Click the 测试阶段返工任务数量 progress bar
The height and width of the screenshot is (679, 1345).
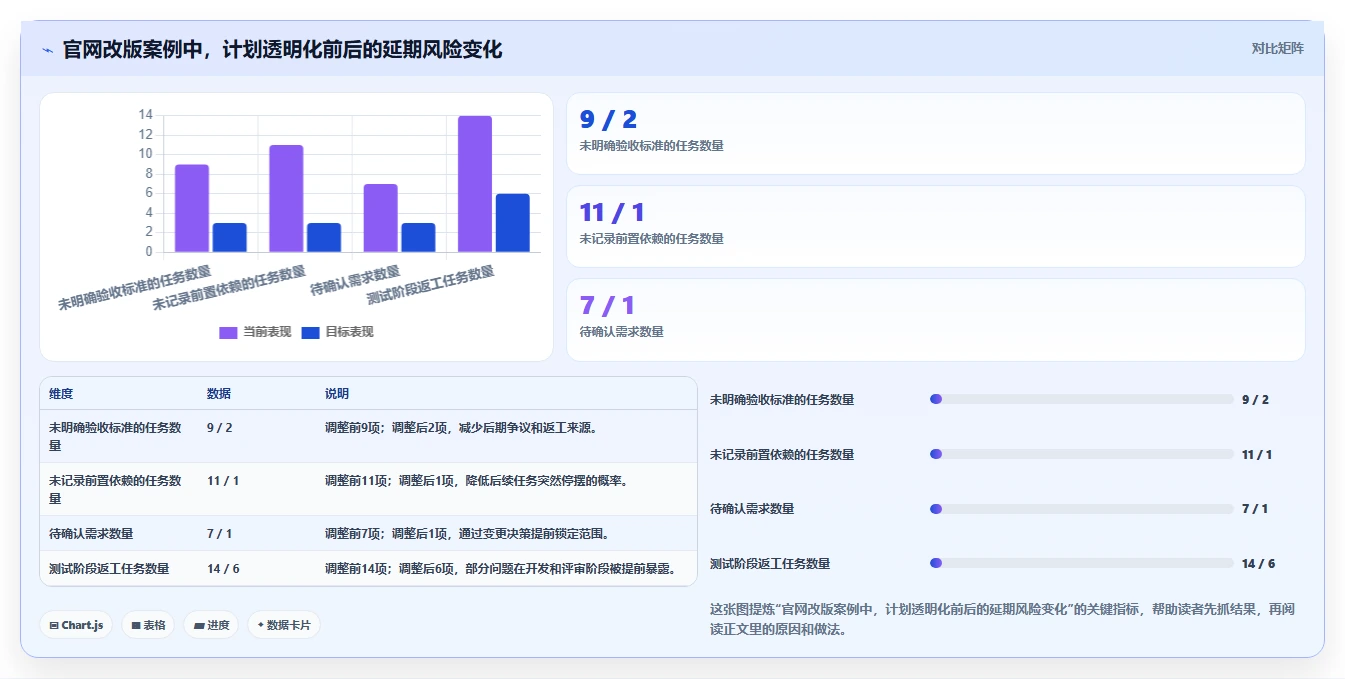tap(1081, 563)
